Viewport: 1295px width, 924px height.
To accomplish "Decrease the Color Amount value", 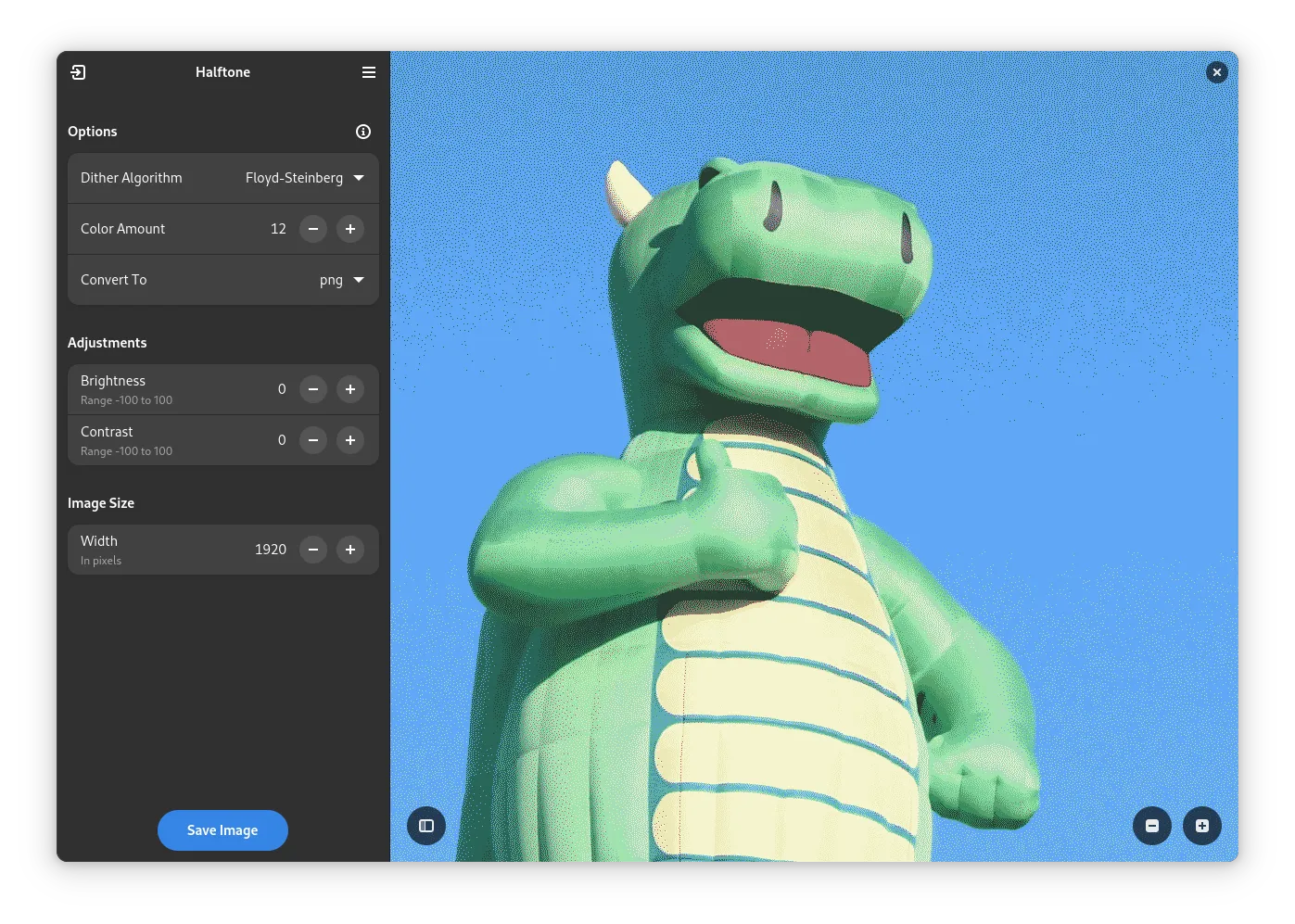I will pos(313,229).
